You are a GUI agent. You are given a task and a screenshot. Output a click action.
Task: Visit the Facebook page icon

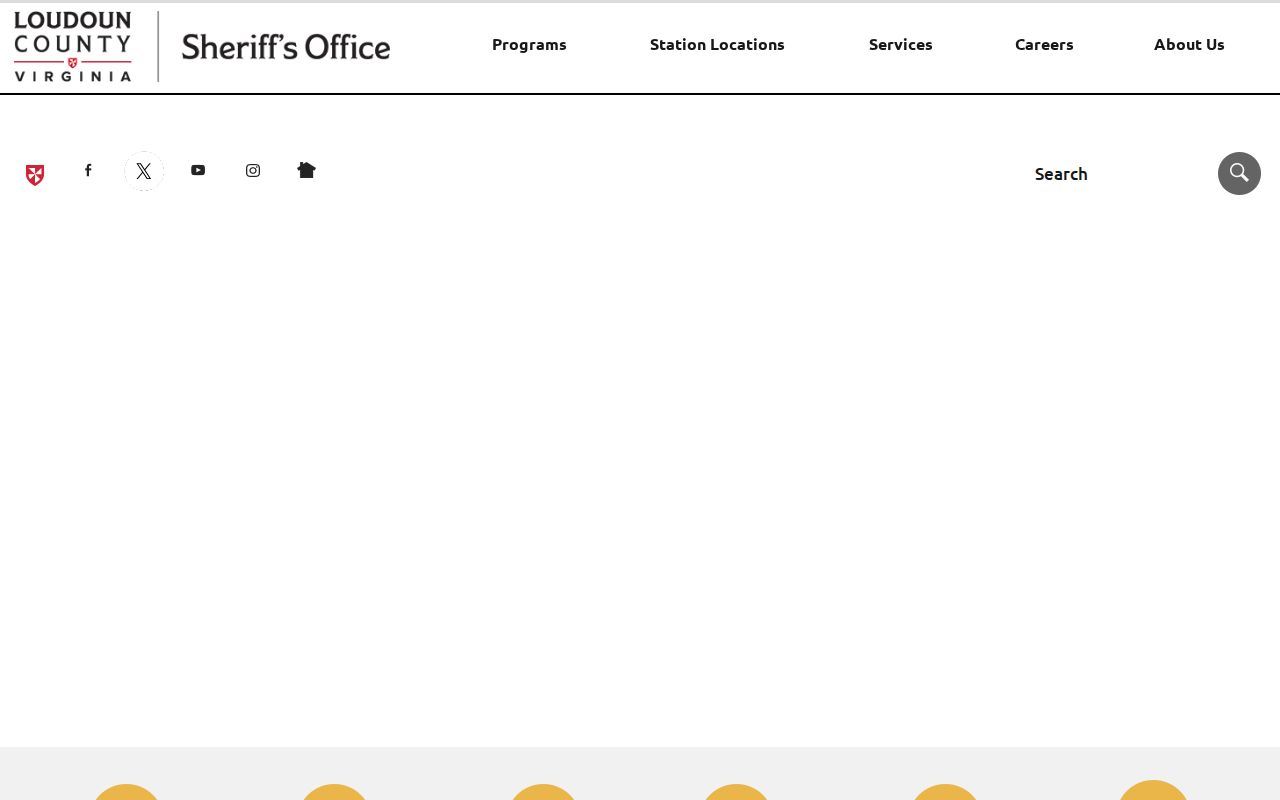88,170
